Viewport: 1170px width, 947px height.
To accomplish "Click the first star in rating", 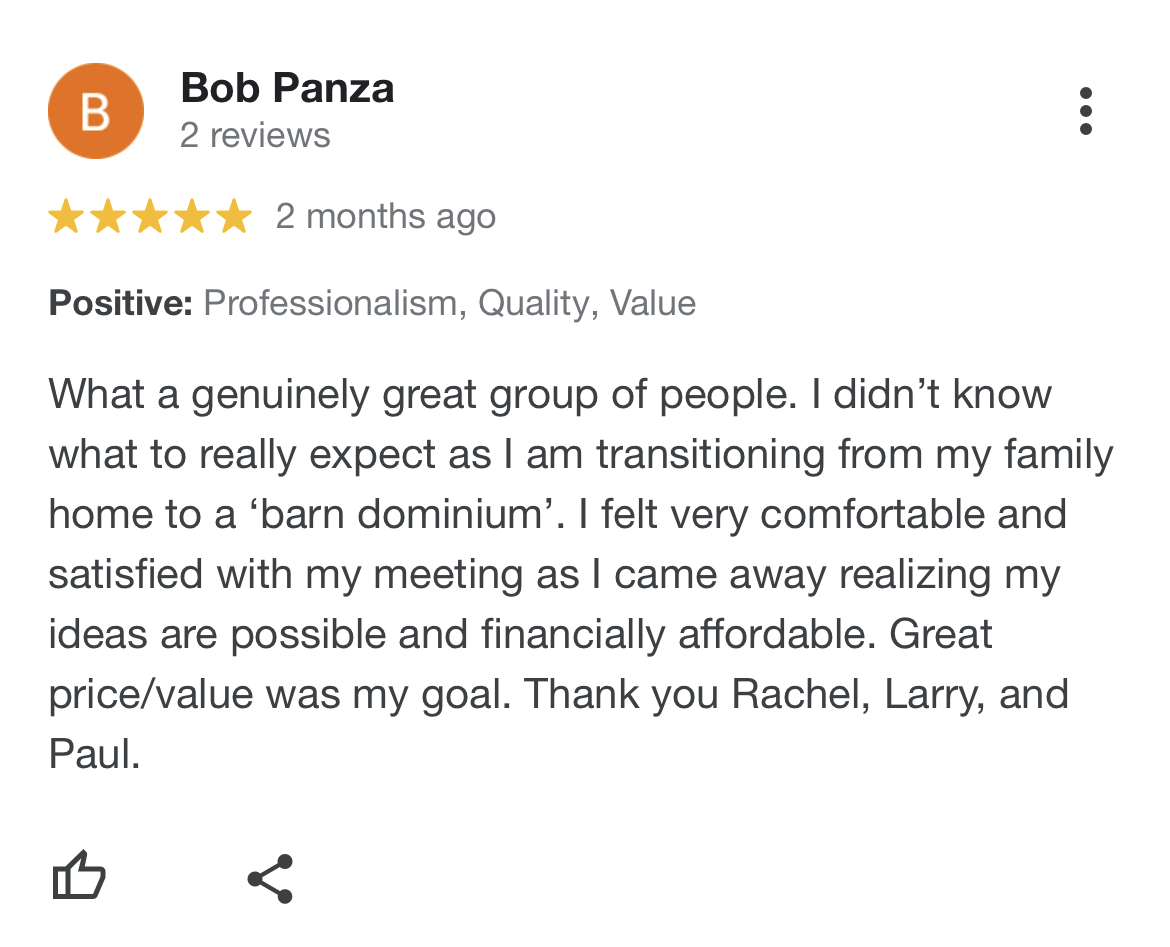I will 65,216.
